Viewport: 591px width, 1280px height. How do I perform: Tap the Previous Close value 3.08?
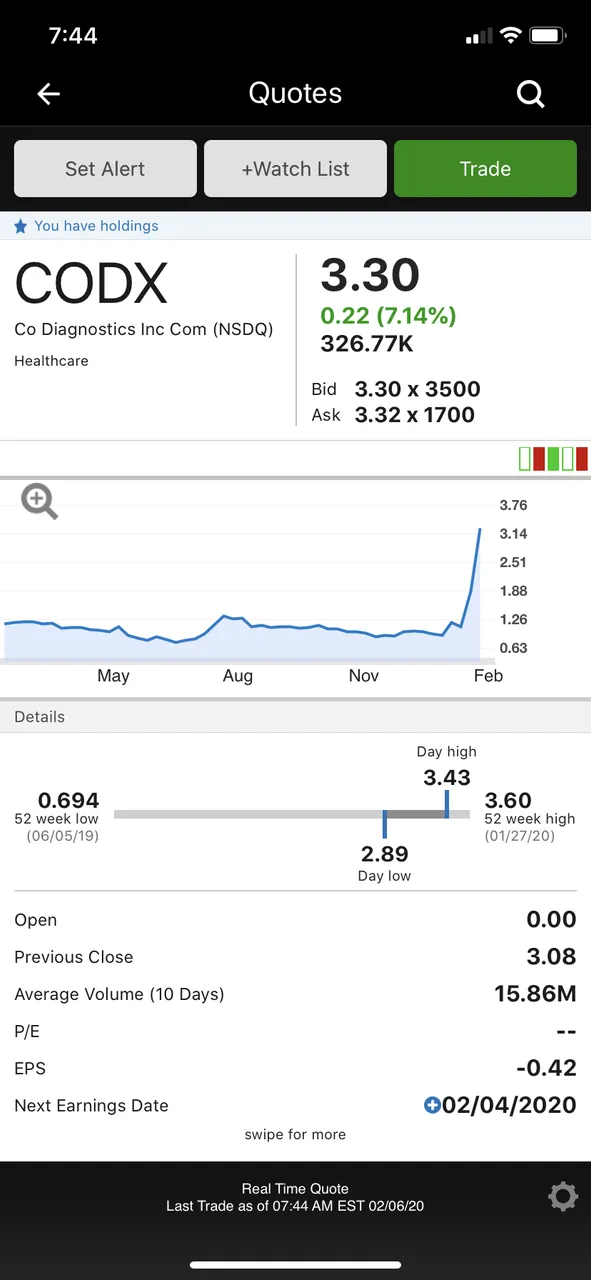pos(552,957)
